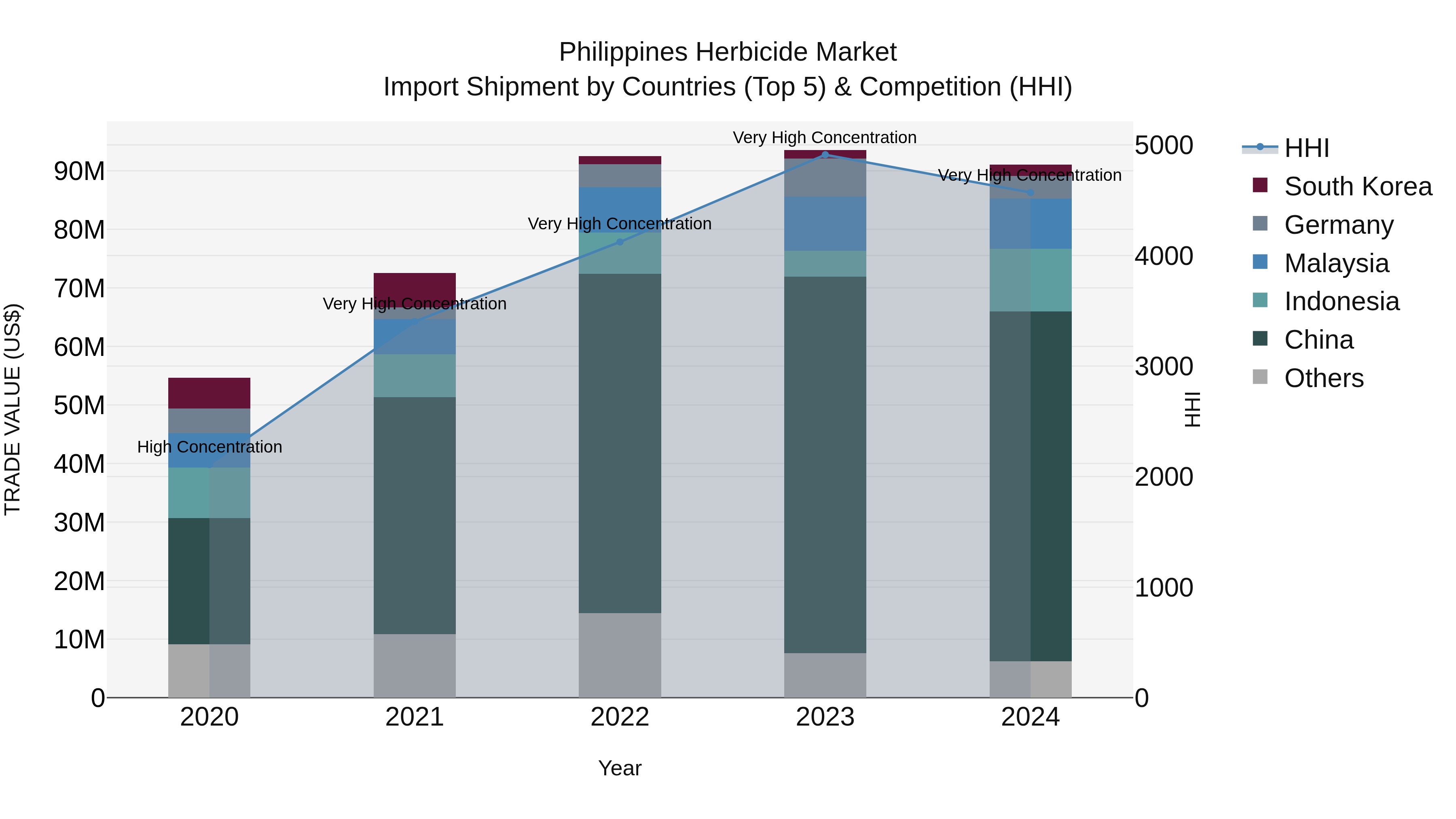Click the China dark green legend swatch
The height and width of the screenshot is (819, 1456).
[1260, 339]
